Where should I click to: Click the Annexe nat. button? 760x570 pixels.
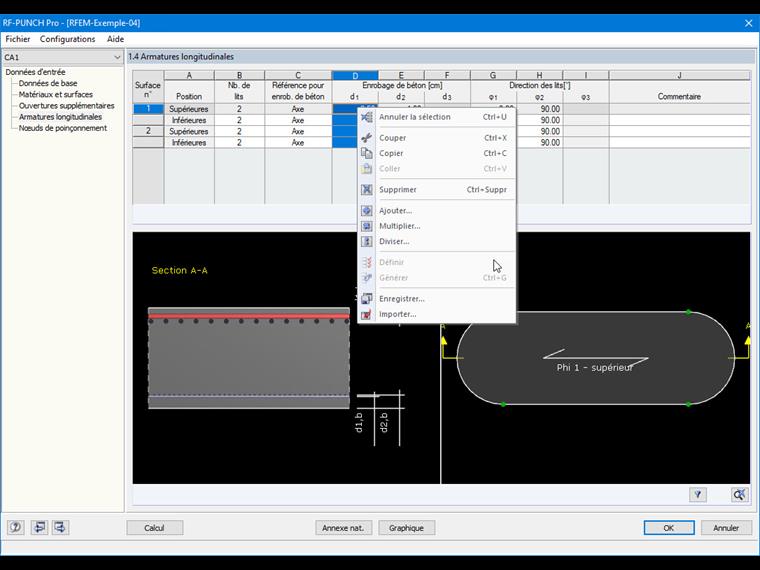coord(343,528)
